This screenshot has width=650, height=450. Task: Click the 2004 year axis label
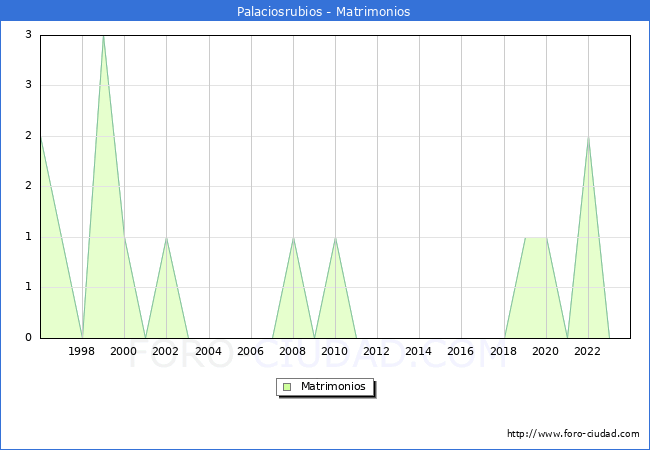tap(208, 351)
